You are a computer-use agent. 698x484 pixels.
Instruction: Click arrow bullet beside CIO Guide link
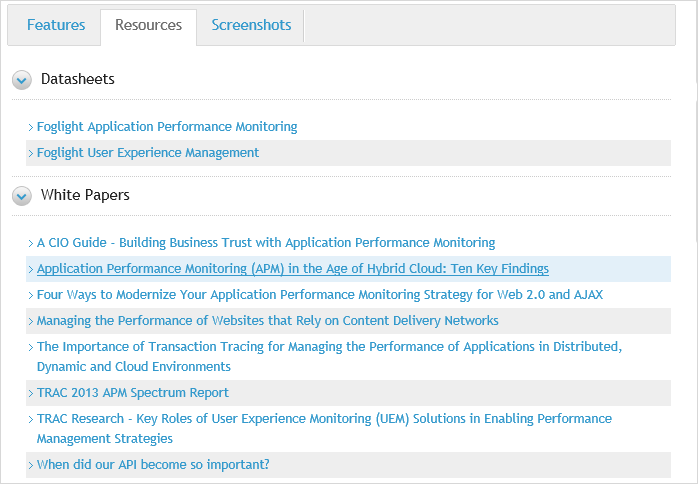pos(31,244)
